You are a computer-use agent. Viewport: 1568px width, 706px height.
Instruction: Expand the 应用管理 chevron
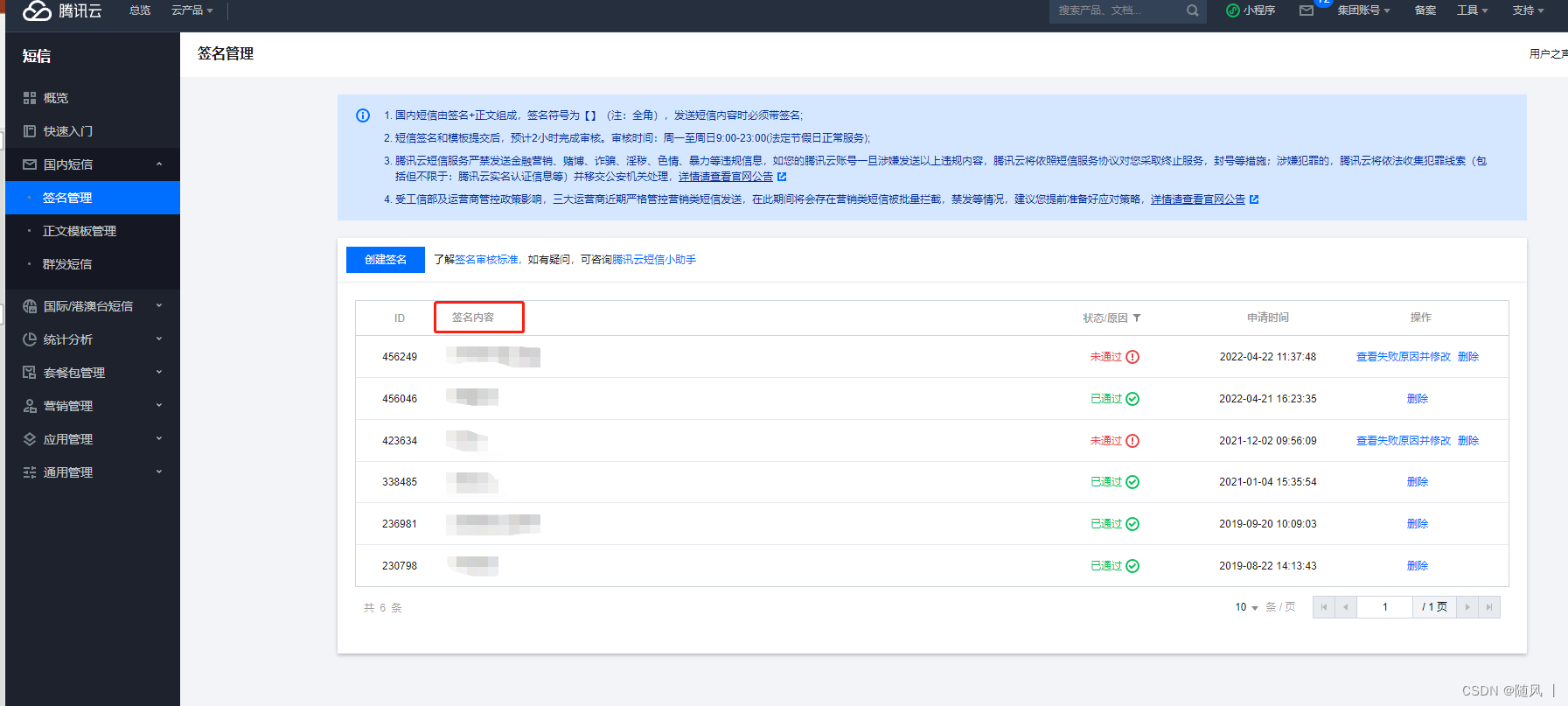pyautogui.click(x=159, y=439)
